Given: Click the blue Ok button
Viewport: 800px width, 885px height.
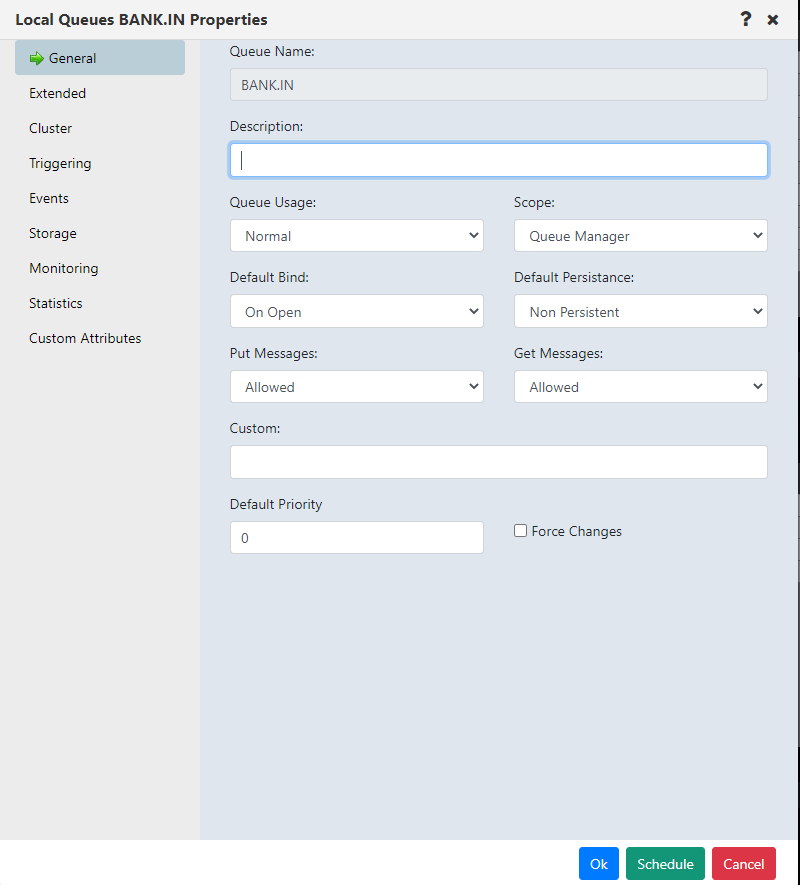Looking at the screenshot, I should point(598,864).
